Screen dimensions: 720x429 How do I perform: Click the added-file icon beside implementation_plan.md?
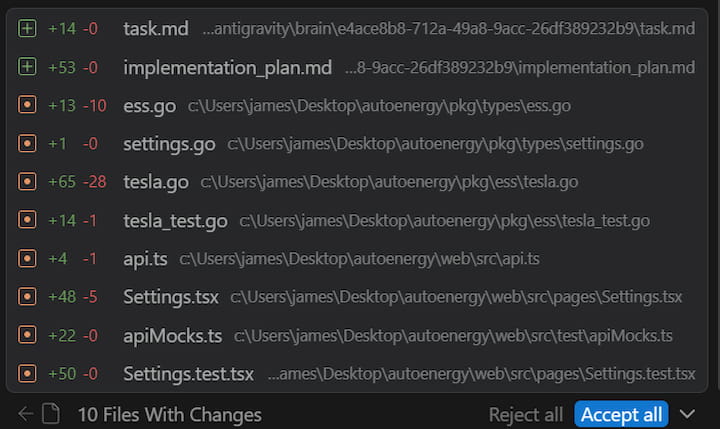coord(27,68)
